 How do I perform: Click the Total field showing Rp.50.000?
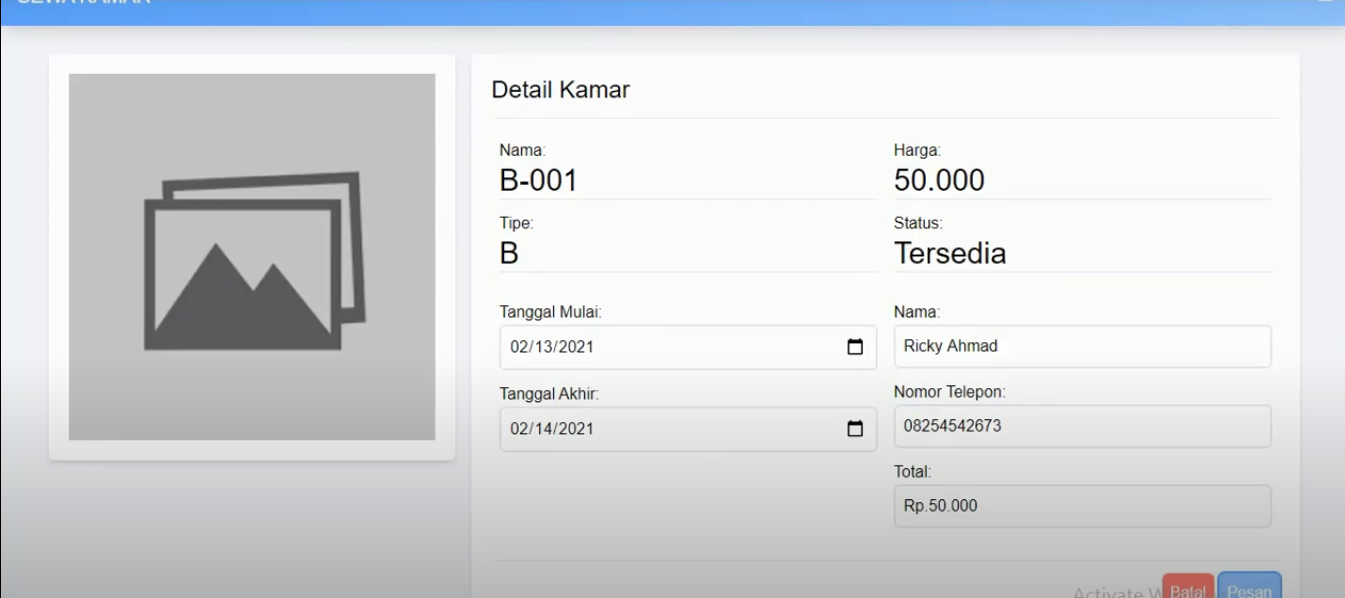click(1082, 506)
